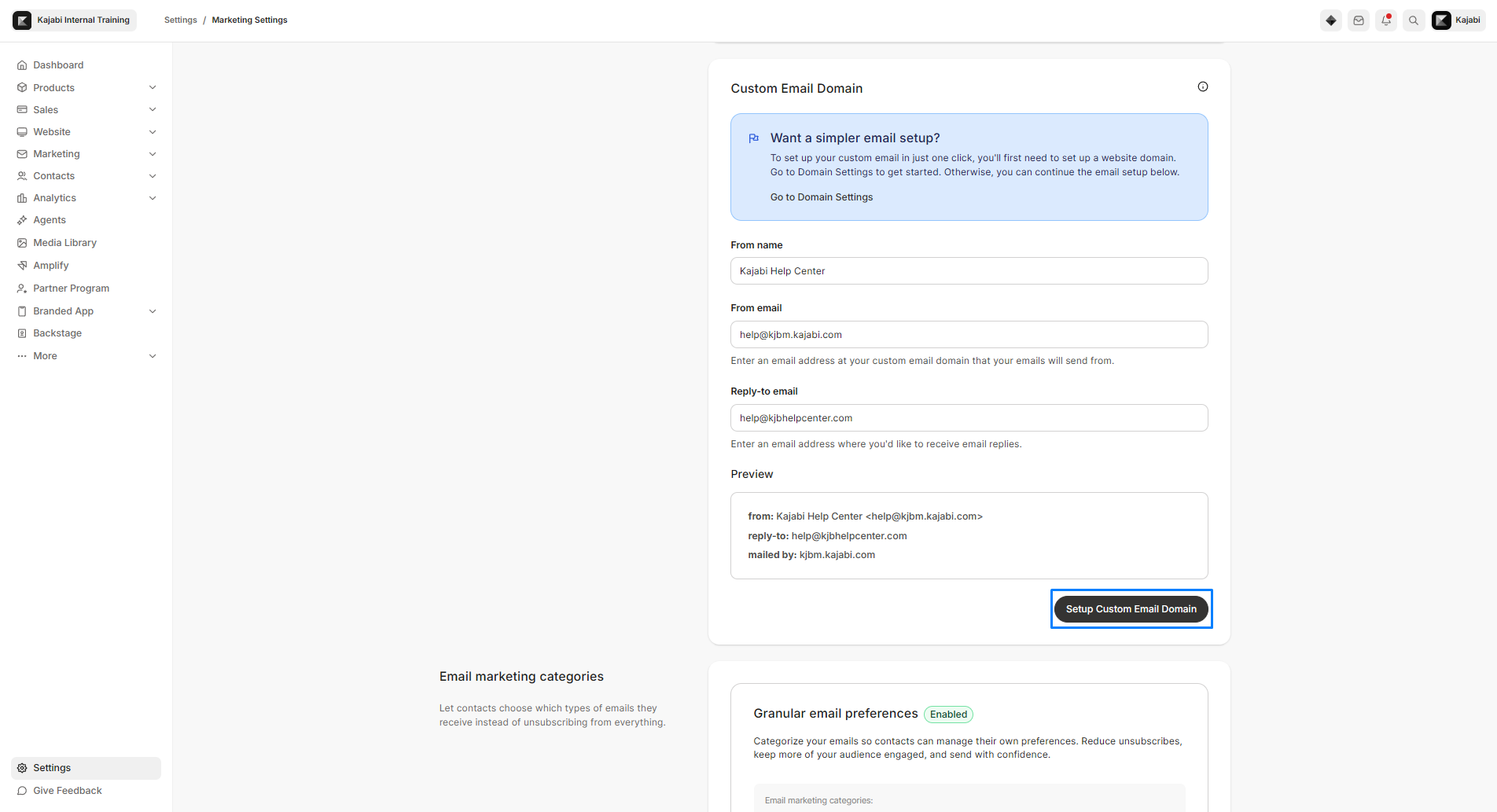Viewport: 1497px width, 812px height.
Task: Click the Reply-to email input field
Action: 969,418
